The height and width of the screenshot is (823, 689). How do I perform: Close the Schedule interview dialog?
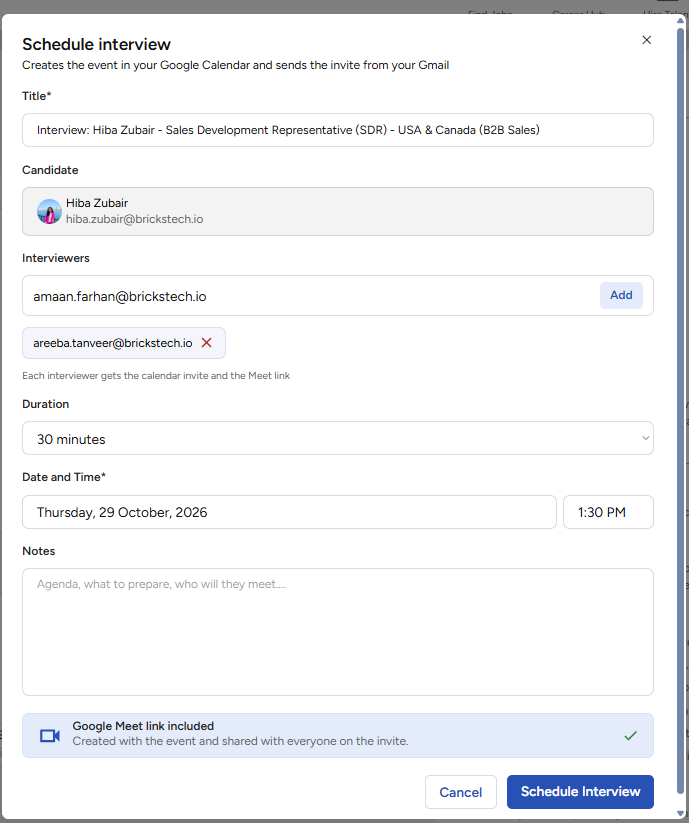pos(646,40)
